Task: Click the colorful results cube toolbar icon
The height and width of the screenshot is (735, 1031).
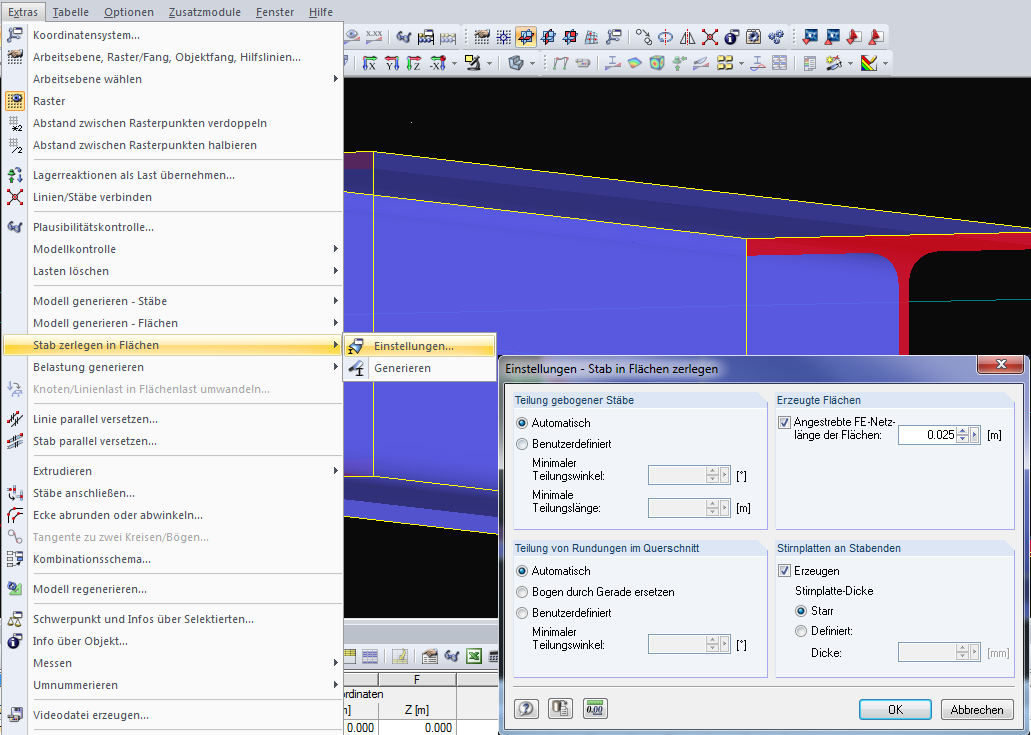Action: point(657,63)
